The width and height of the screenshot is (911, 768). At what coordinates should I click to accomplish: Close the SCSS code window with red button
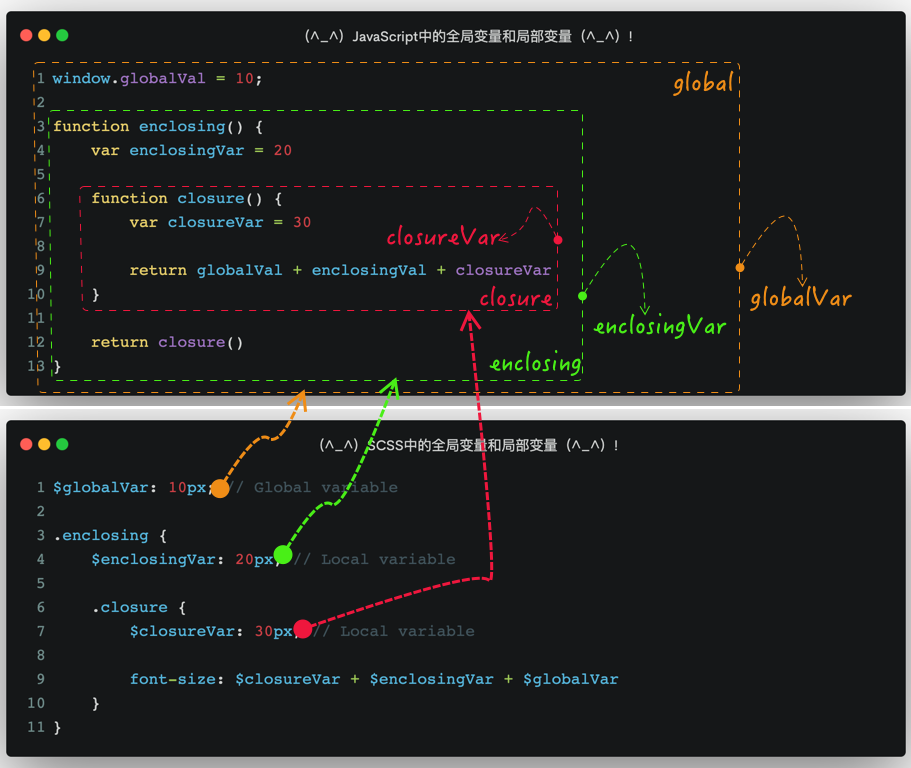[x=26, y=444]
